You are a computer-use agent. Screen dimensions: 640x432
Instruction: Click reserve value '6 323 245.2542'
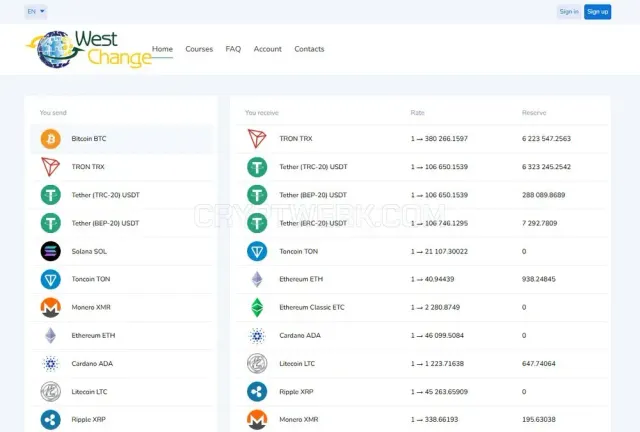[546, 167]
